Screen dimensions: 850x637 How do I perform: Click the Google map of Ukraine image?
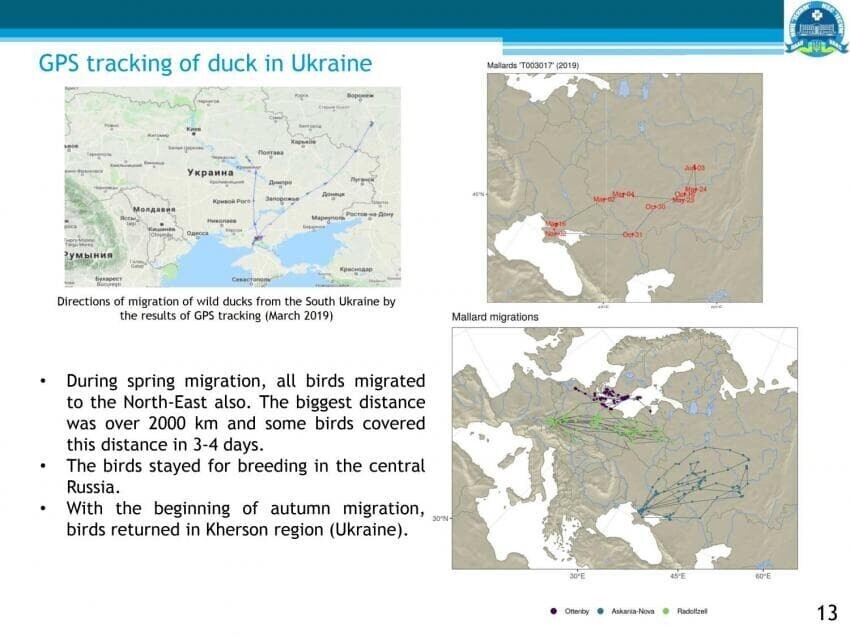tap(233, 186)
